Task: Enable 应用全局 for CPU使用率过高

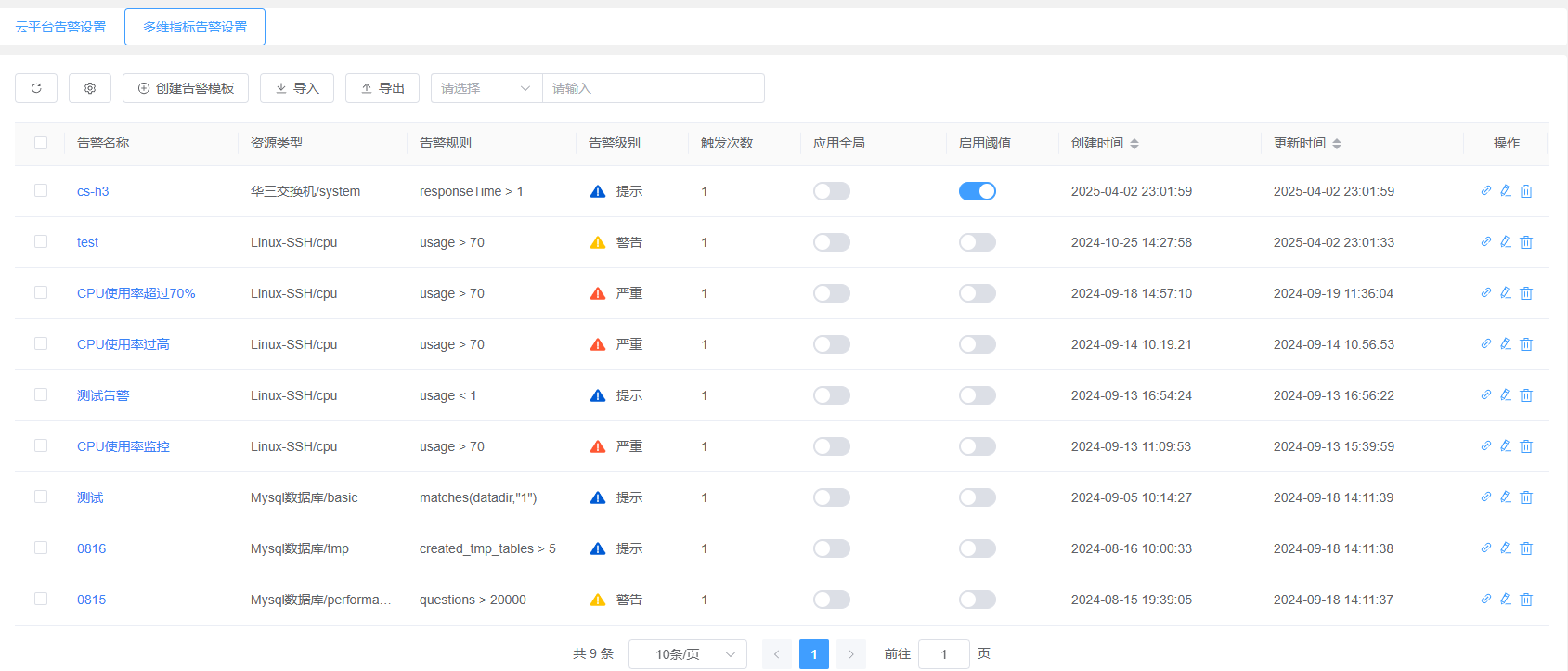Action: [x=832, y=344]
